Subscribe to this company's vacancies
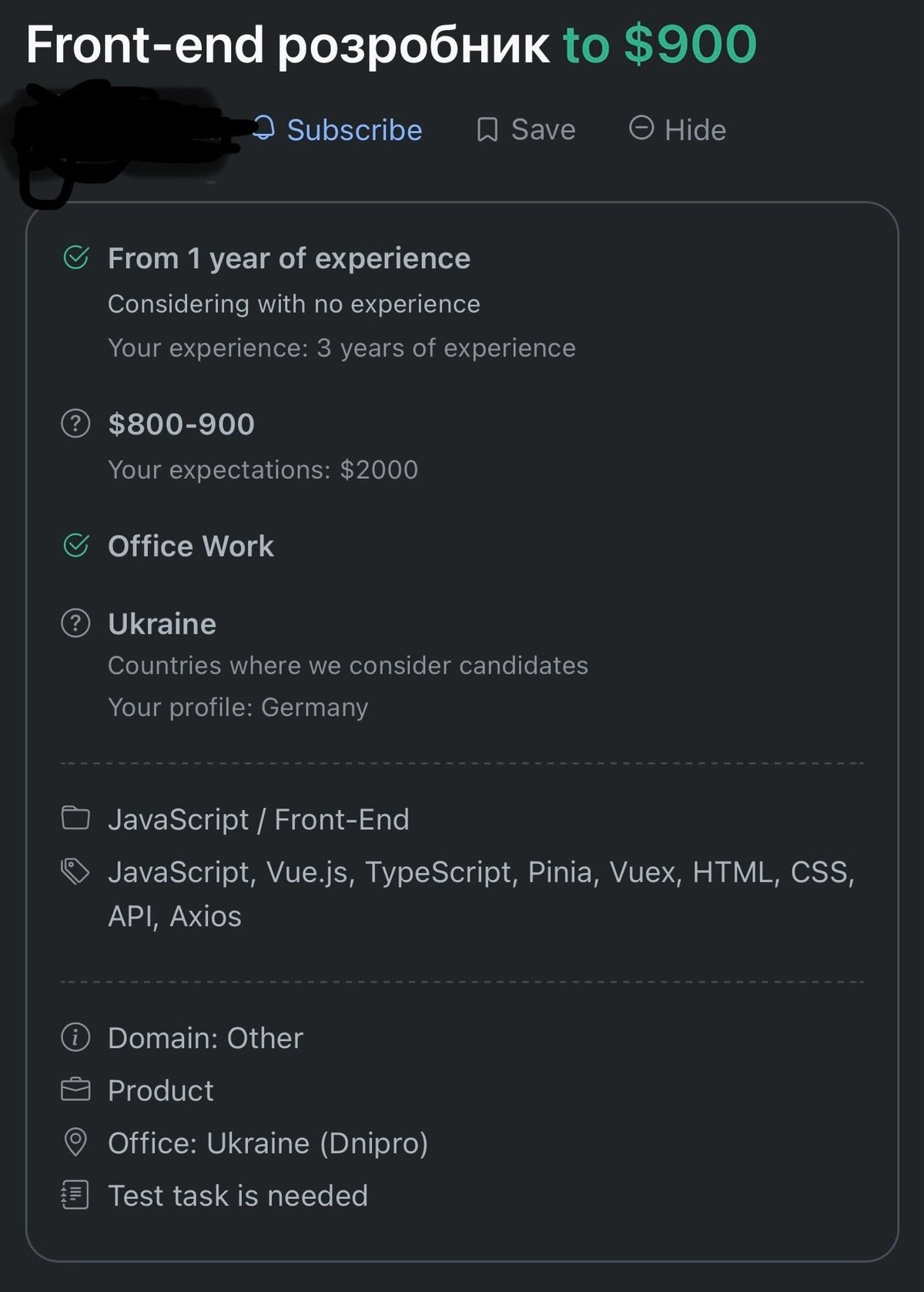Viewport: 924px width, 1292px height. click(338, 129)
